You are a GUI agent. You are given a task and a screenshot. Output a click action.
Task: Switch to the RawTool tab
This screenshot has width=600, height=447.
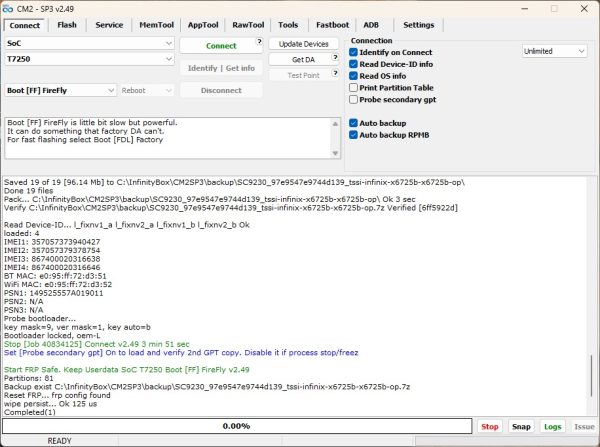[248, 25]
